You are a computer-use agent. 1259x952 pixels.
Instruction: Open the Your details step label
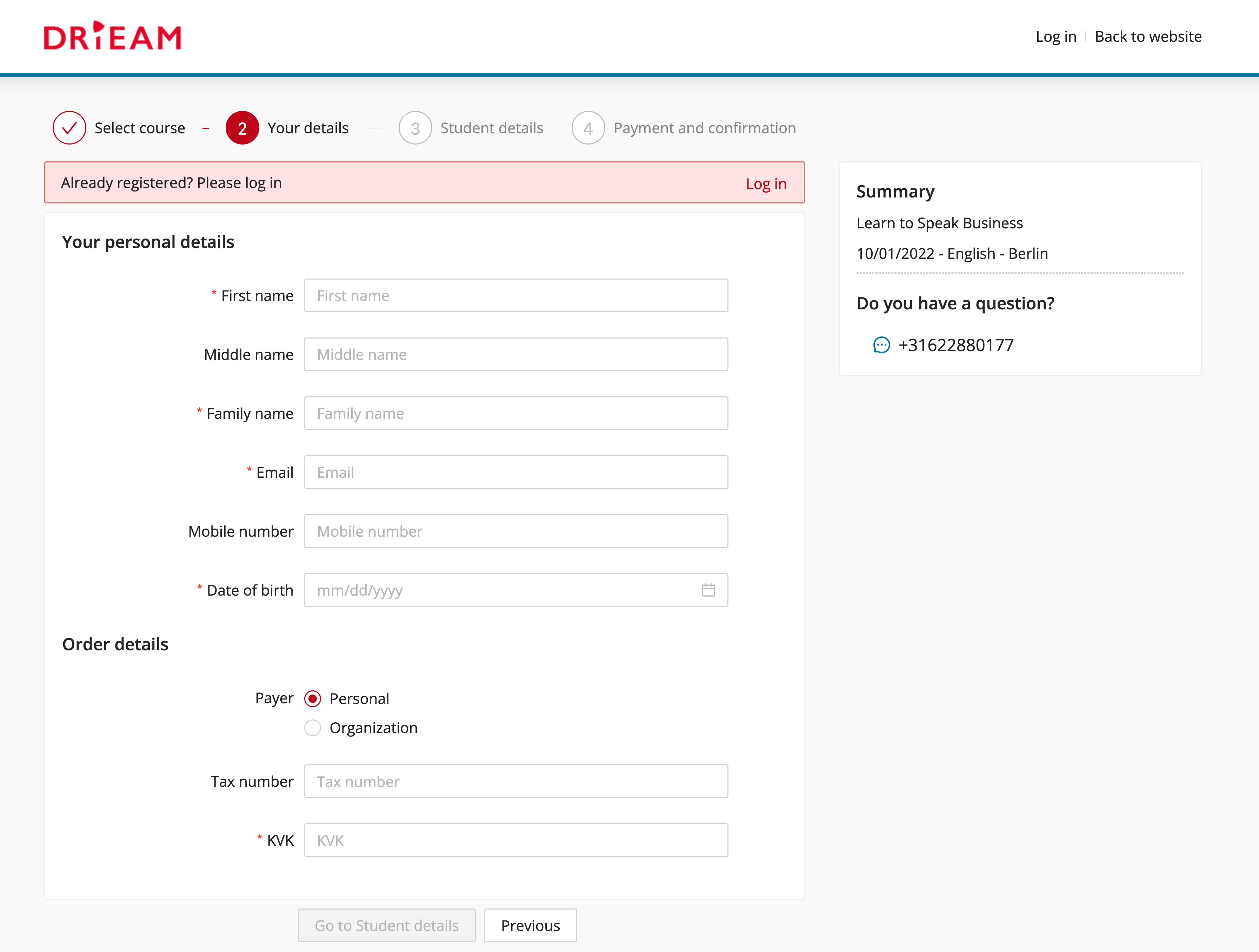pos(308,128)
